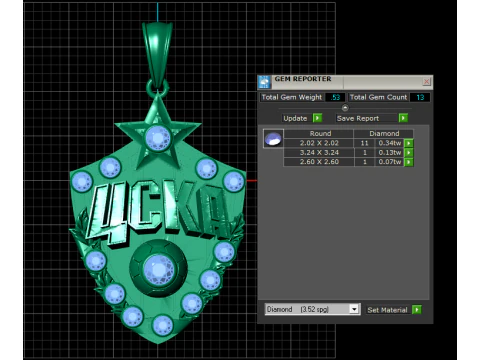
Task: Click the green arrow next to Save Report
Action: pyautogui.click(x=403, y=118)
